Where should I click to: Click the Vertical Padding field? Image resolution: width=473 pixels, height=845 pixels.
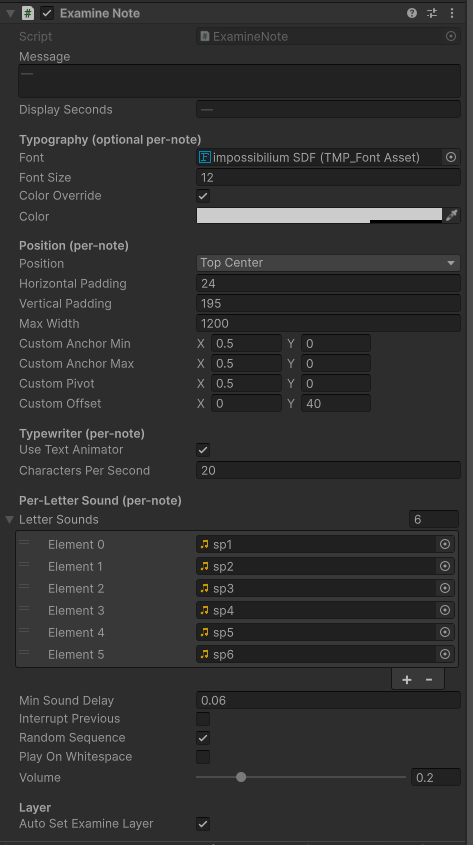[328, 303]
